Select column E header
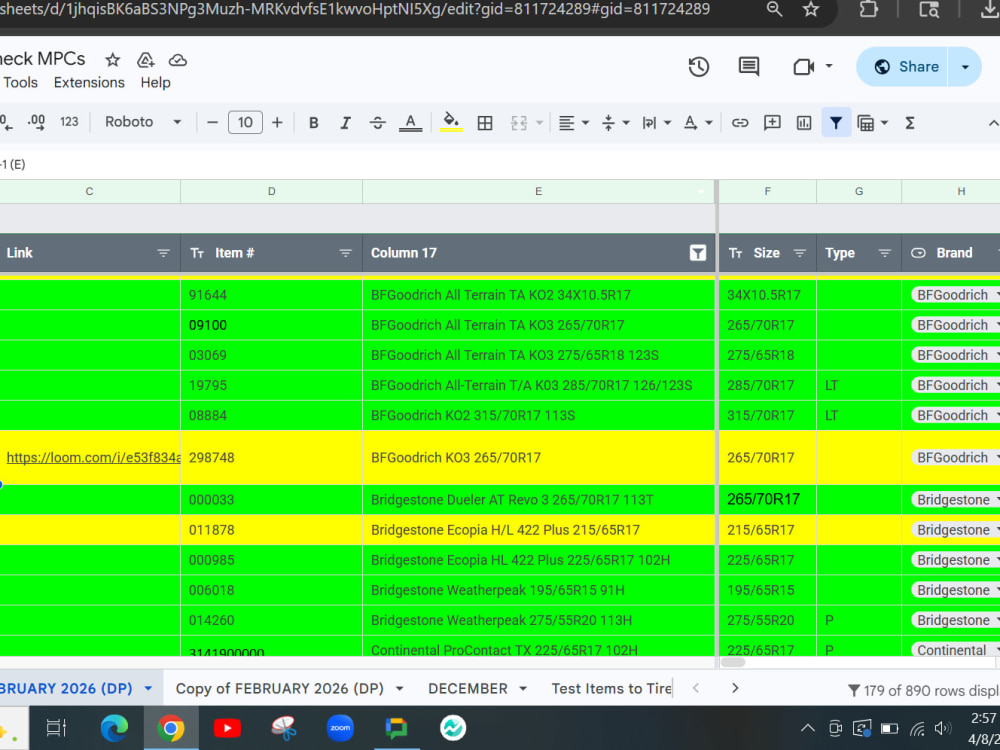The height and width of the screenshot is (750, 1000). (x=539, y=191)
